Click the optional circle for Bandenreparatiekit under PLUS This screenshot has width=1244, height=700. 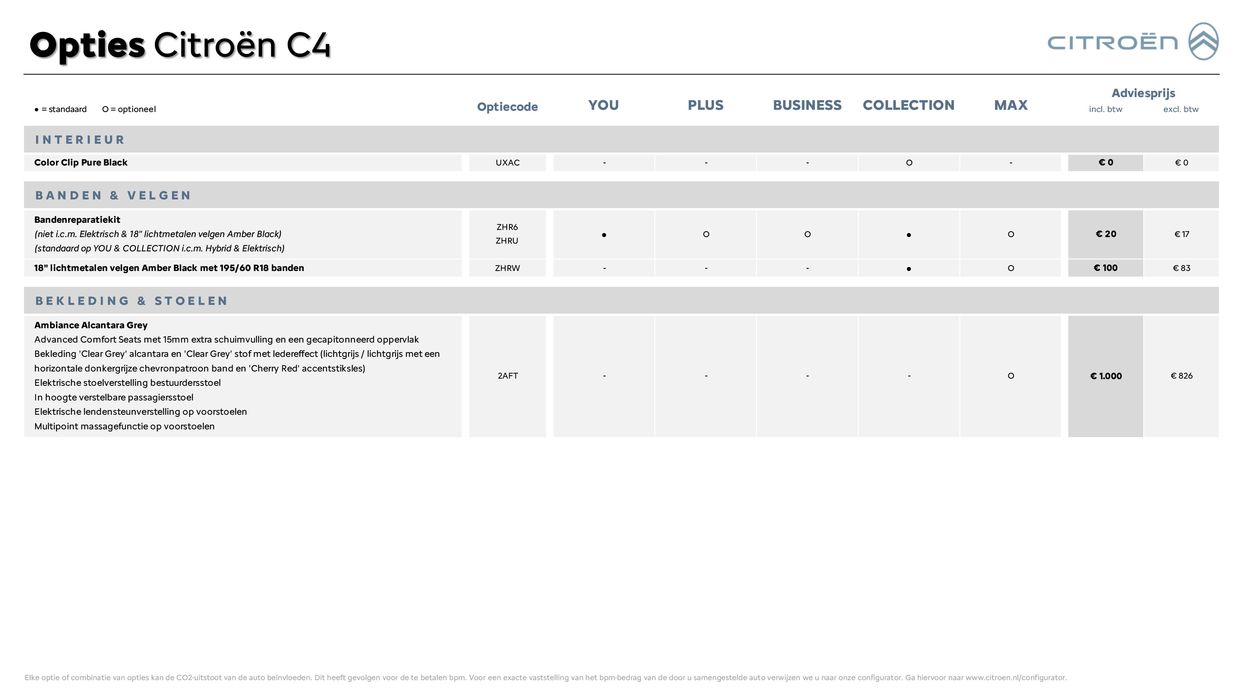click(706, 234)
